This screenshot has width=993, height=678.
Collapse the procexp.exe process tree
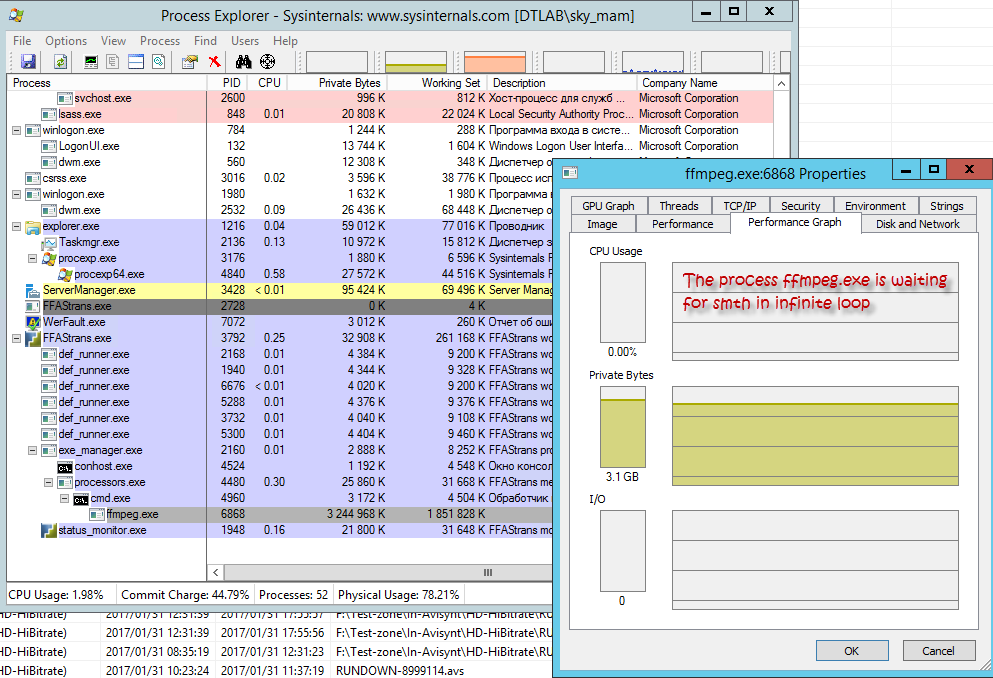pyautogui.click(x=32, y=258)
